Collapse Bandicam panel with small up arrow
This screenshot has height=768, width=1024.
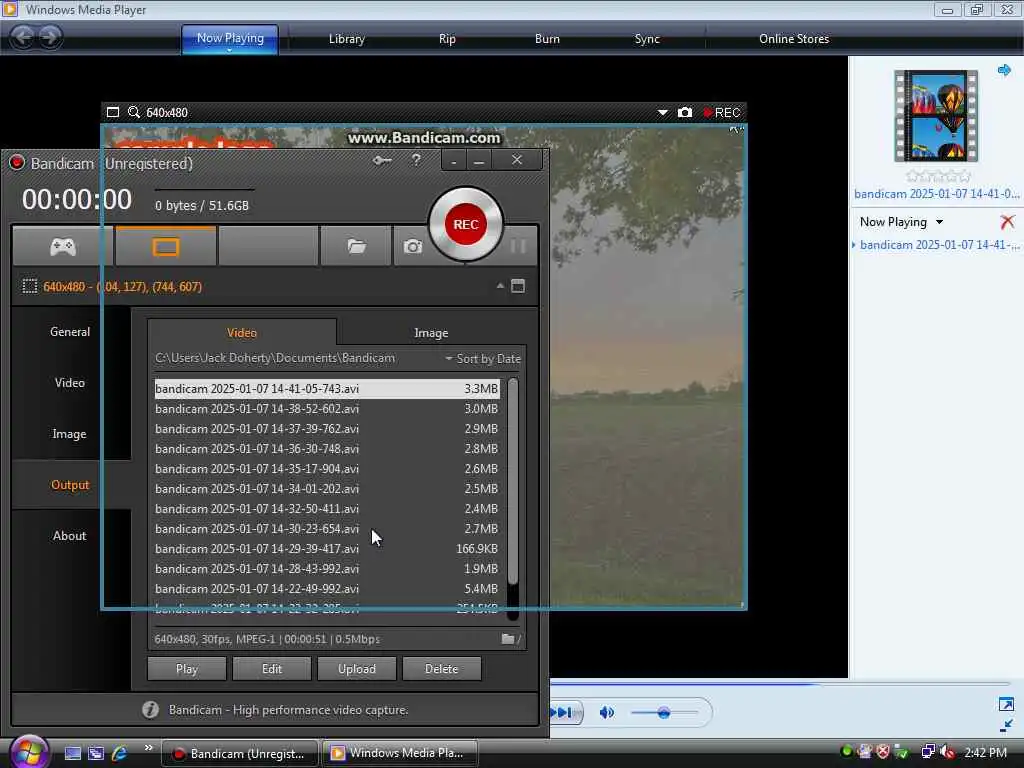(500, 285)
